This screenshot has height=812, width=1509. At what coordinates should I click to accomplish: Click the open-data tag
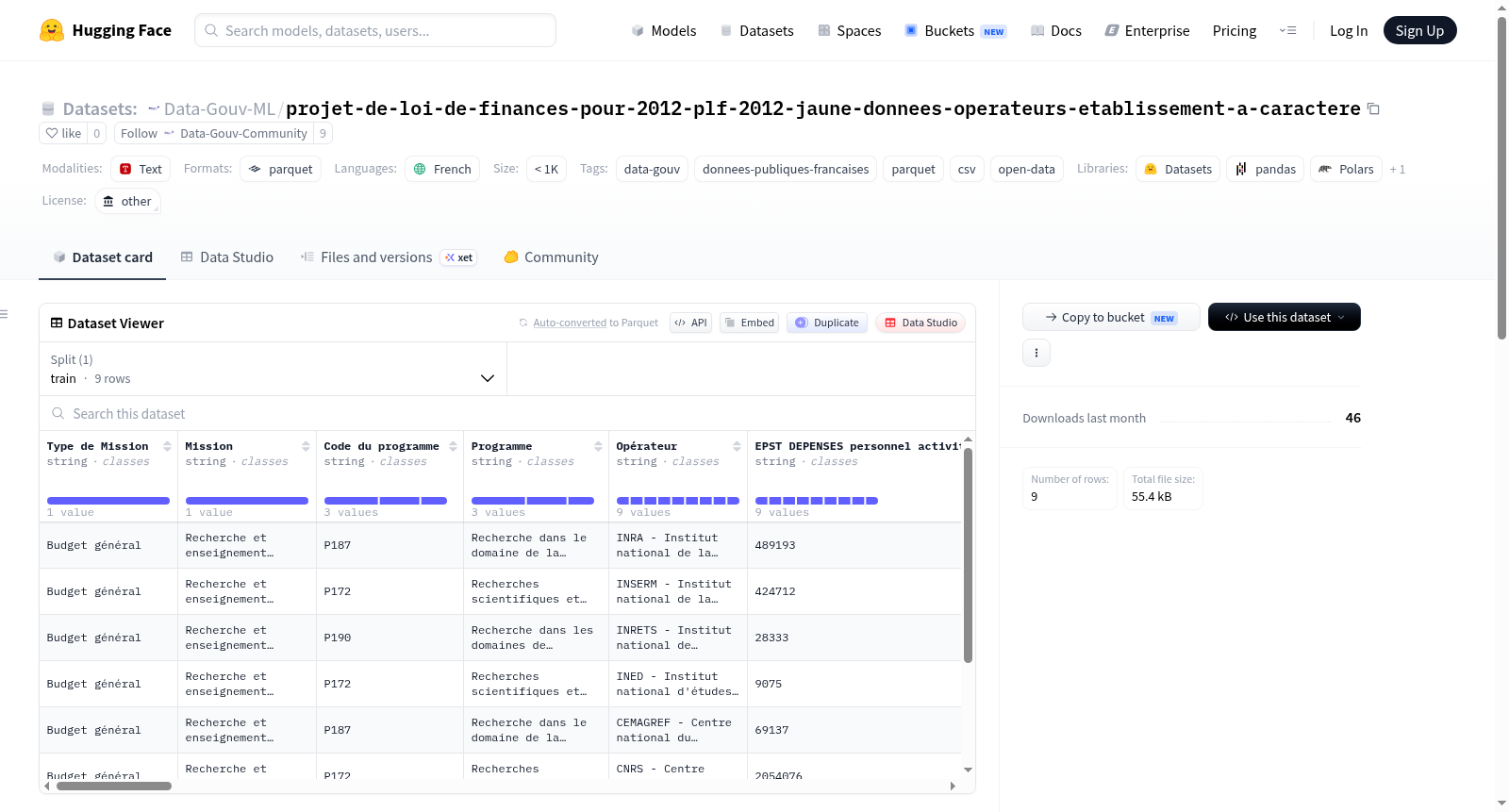1026,169
